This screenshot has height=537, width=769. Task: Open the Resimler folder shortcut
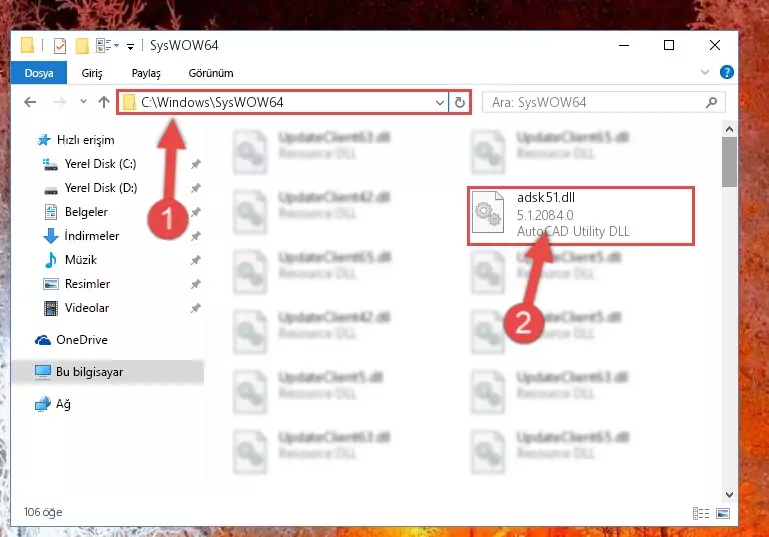coord(87,284)
